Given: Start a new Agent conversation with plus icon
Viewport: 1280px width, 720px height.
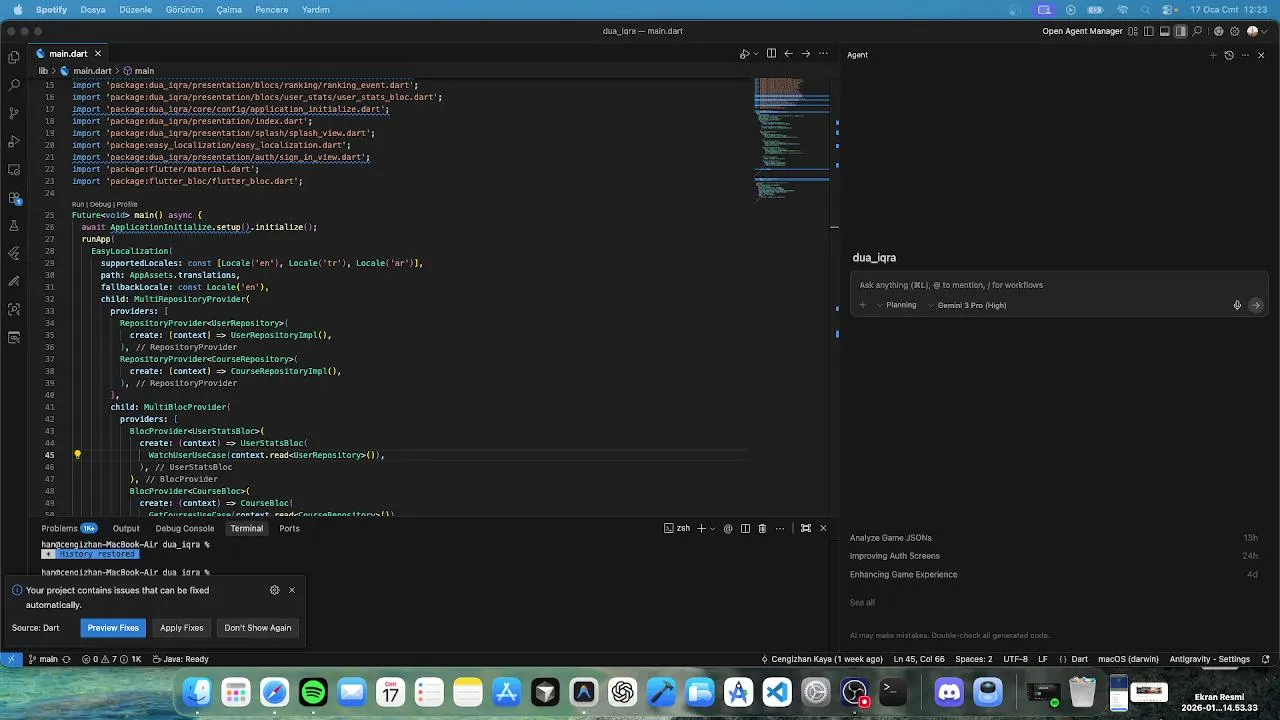Looking at the screenshot, I should [1213, 55].
